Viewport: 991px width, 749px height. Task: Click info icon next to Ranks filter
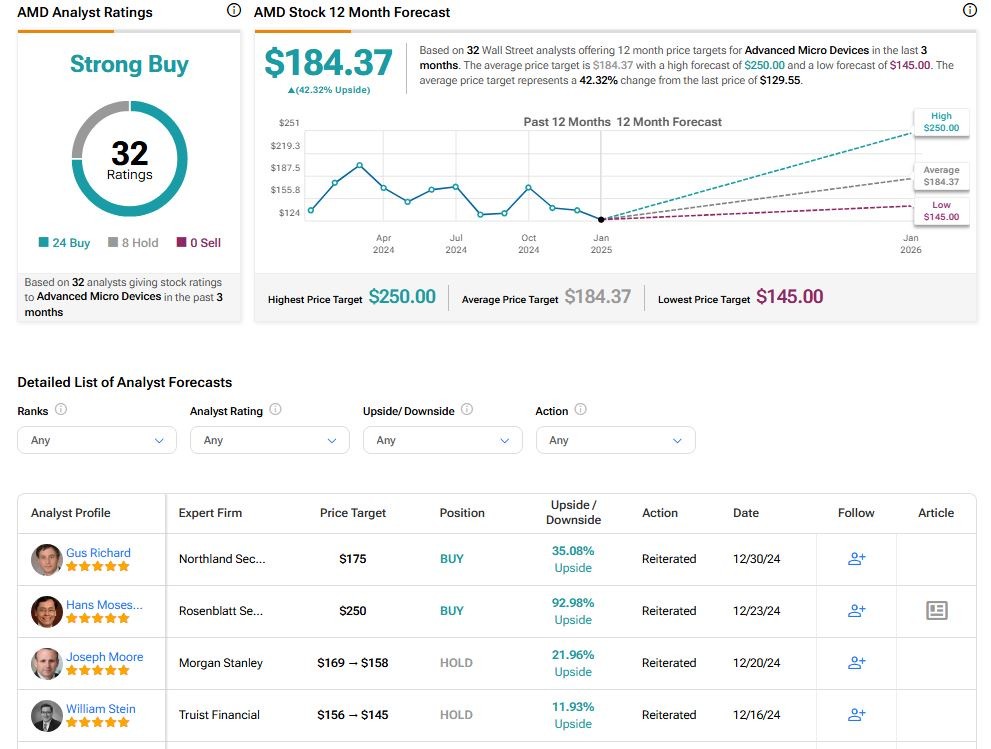[61, 410]
